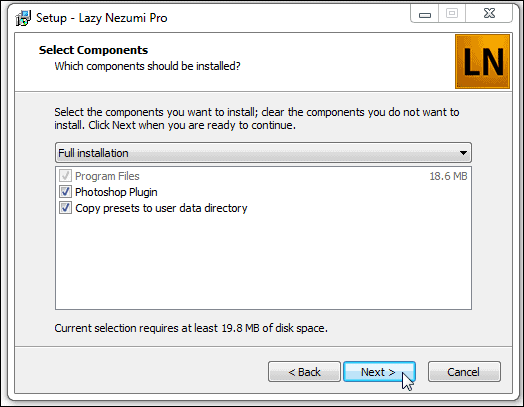Click the setup installer icon in title bar
Image resolution: width=524 pixels, height=407 pixels.
(23, 18)
